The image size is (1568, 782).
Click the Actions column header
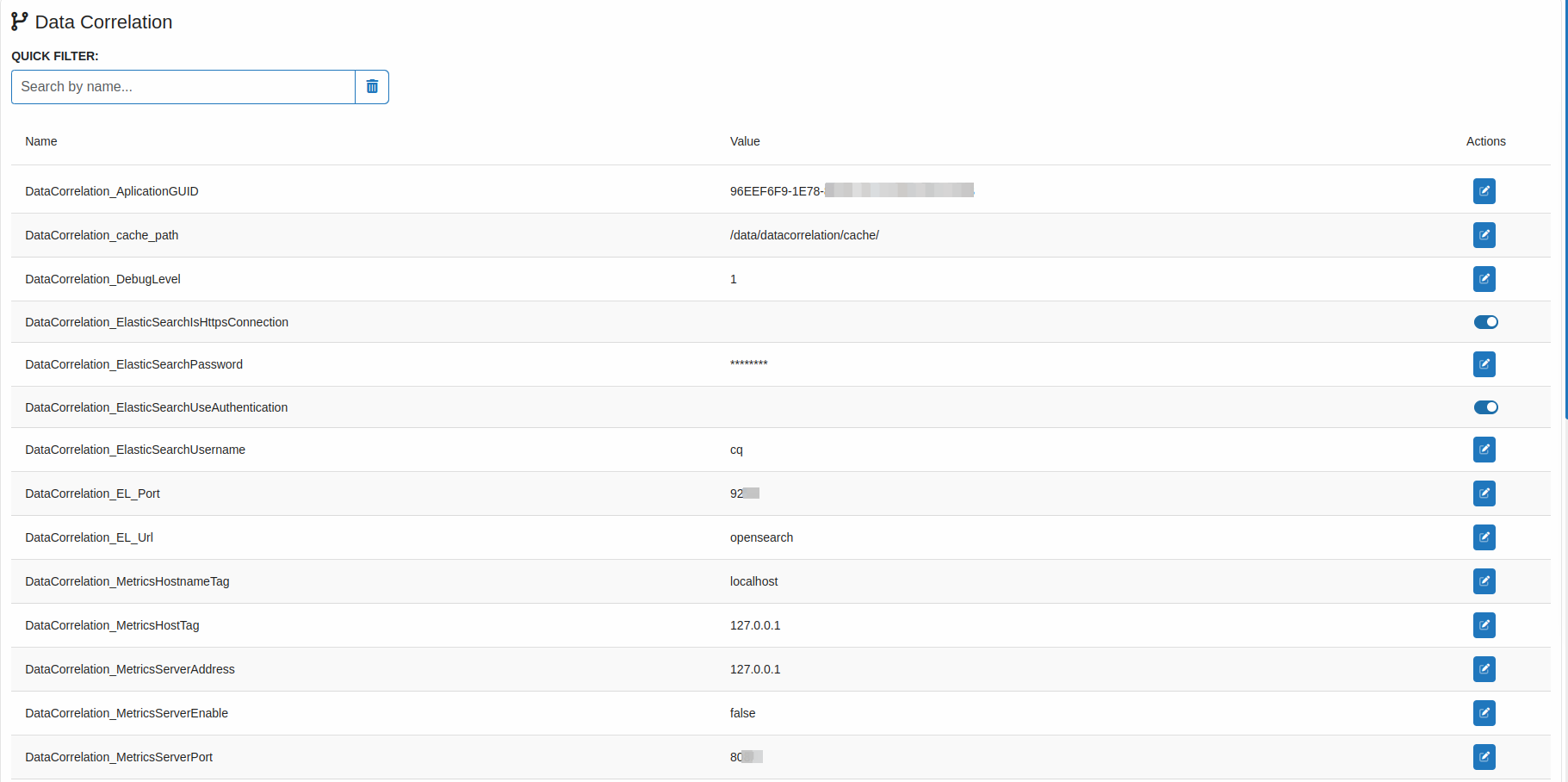1485,141
